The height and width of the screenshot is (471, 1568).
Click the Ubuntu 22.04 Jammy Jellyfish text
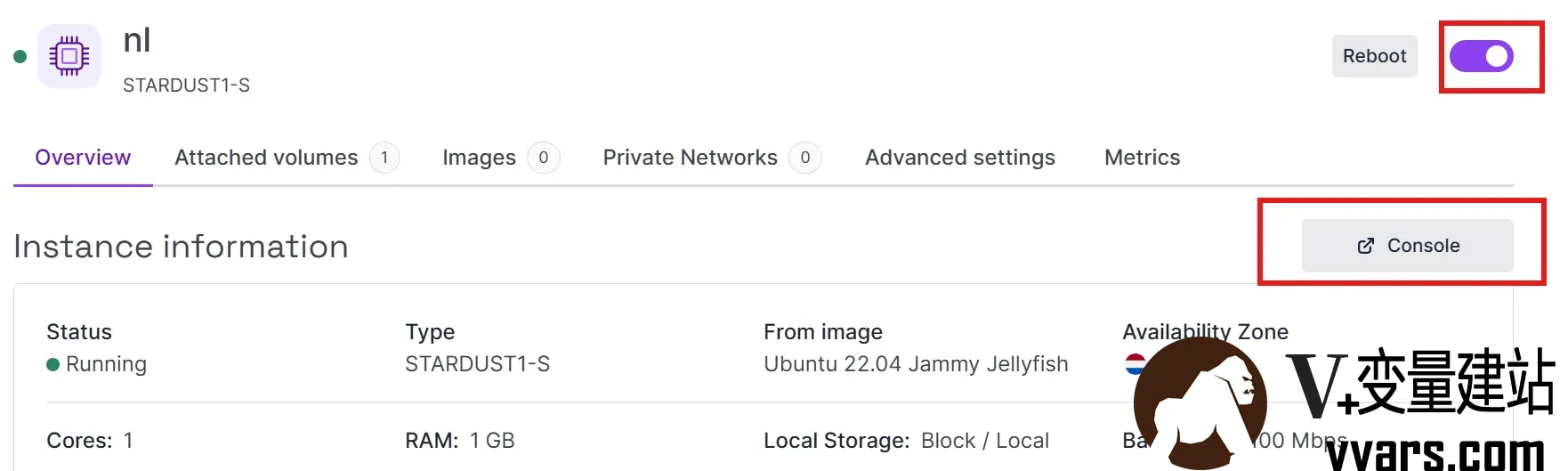point(916,364)
